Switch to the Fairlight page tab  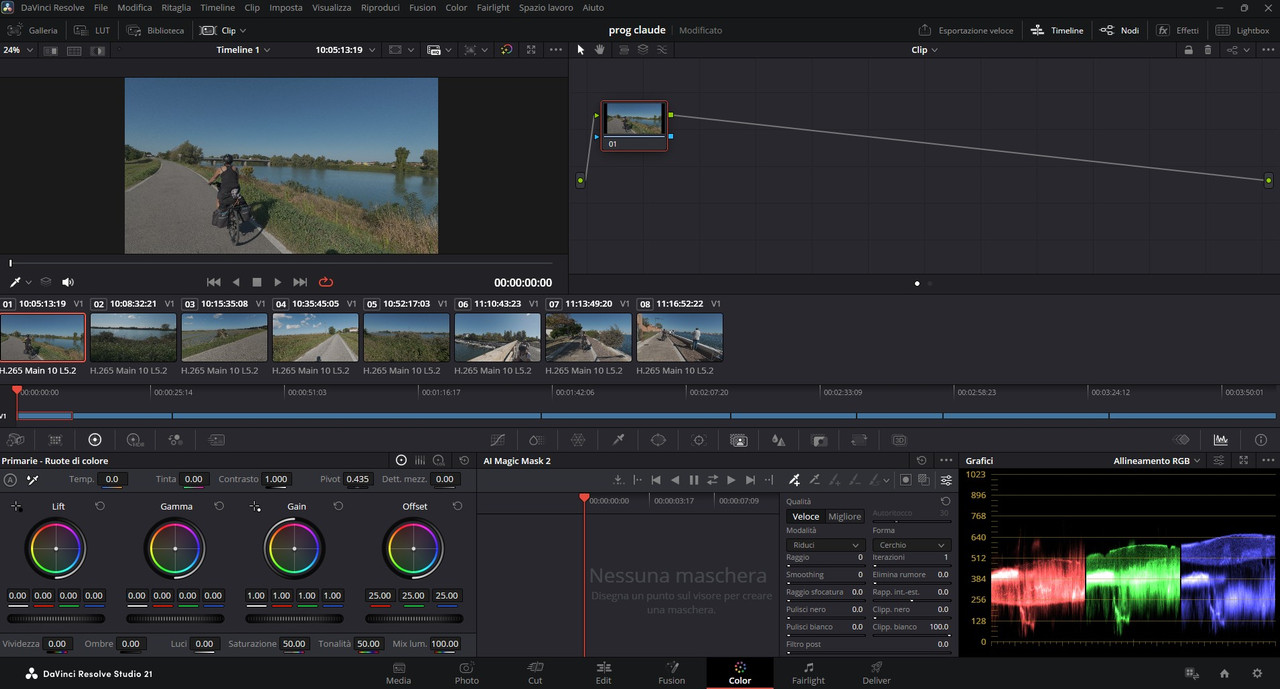coord(808,673)
